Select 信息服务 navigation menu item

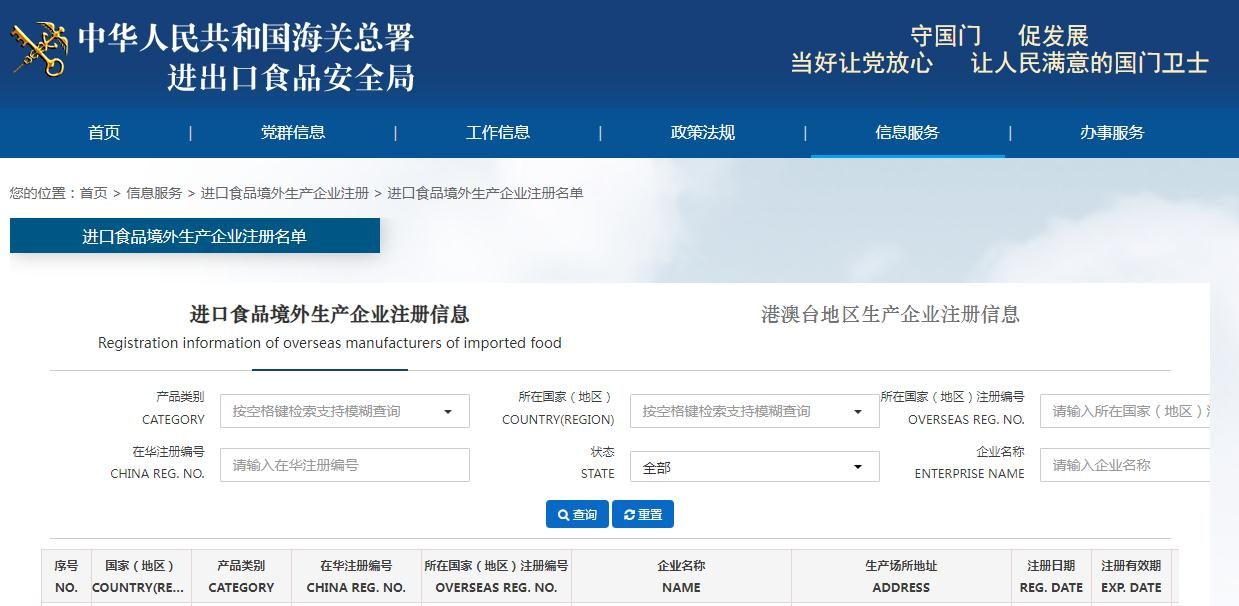907,133
